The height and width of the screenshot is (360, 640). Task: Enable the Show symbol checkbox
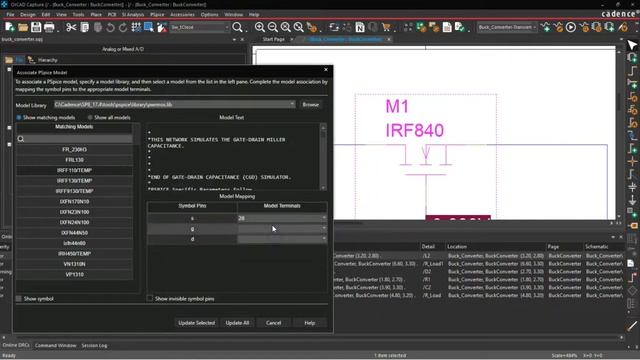click(x=19, y=299)
